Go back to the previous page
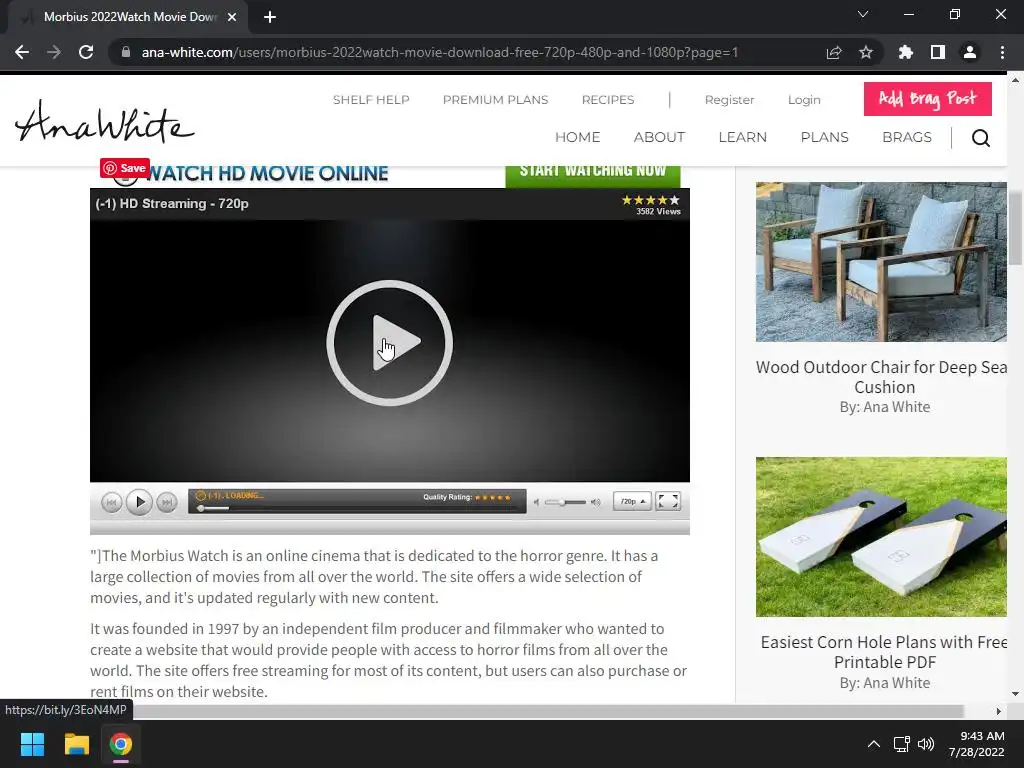 pos(22,52)
